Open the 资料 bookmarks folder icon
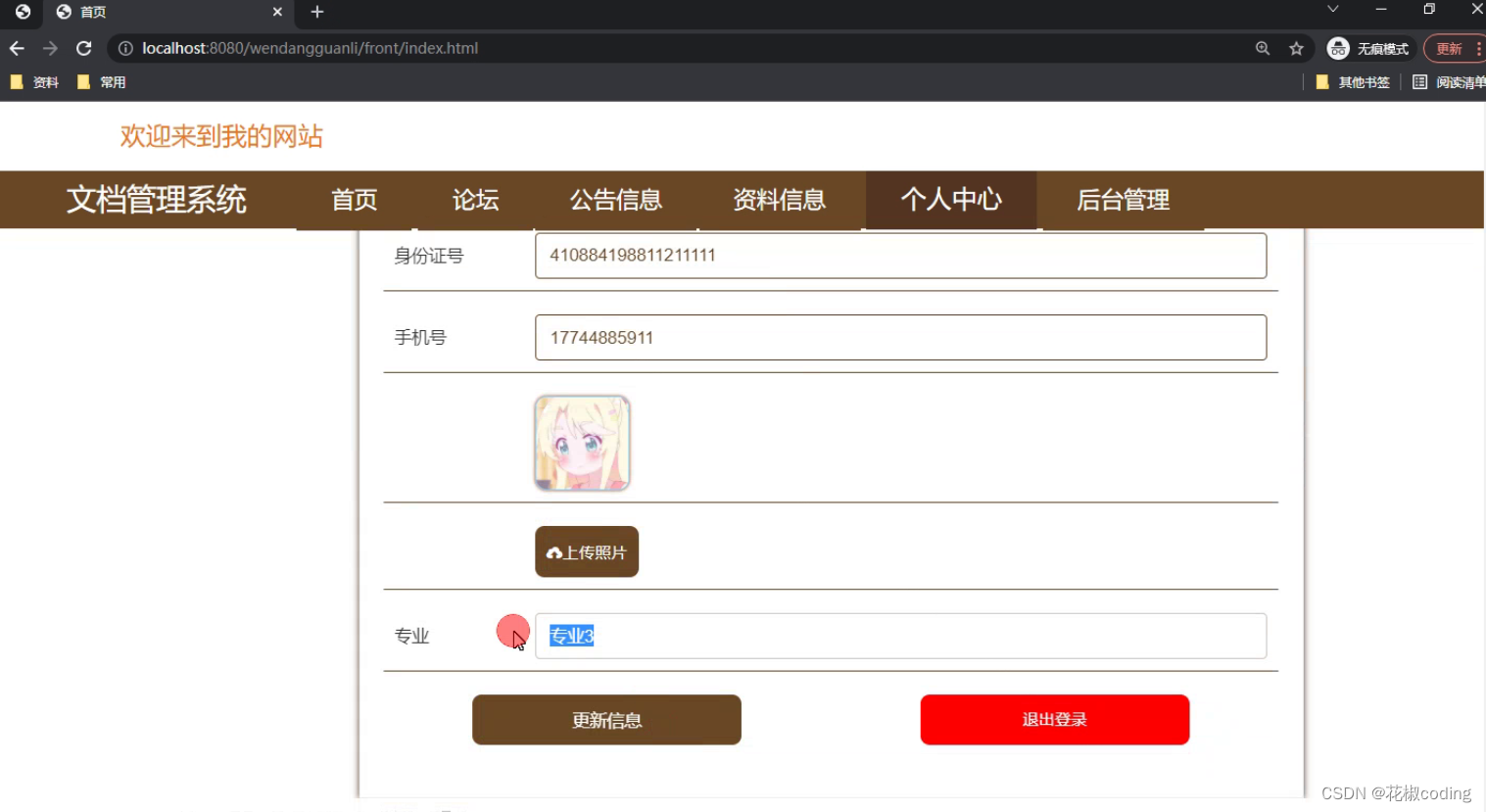Screen dimensions: 1486x812 (17, 82)
